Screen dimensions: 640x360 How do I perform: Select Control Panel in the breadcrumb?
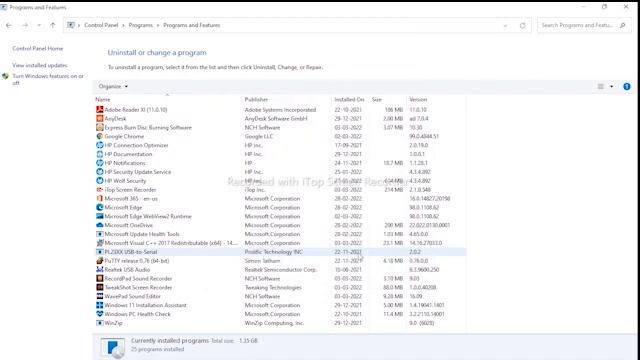coord(101,25)
